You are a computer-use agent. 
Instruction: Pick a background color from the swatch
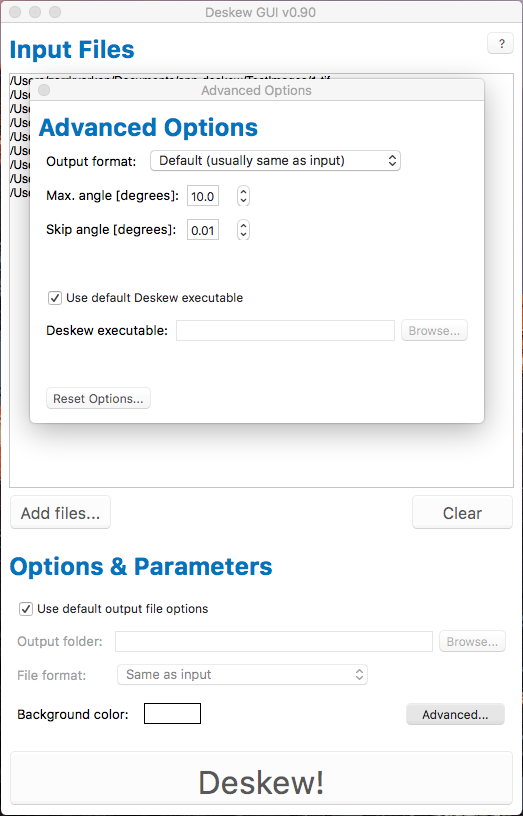click(172, 713)
